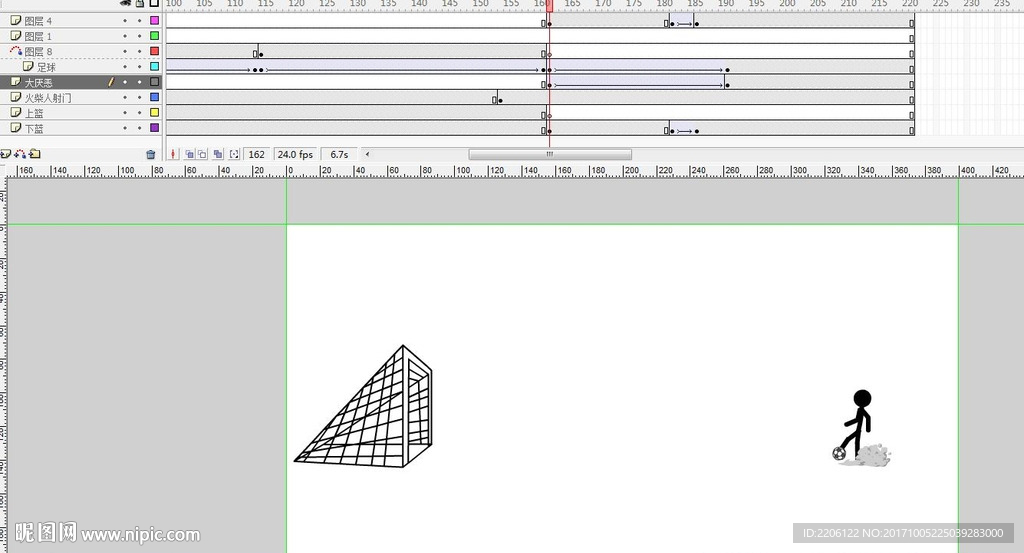Click the Edit Multiple Frames icon
Image resolution: width=1024 pixels, height=553 pixels.
[218, 154]
